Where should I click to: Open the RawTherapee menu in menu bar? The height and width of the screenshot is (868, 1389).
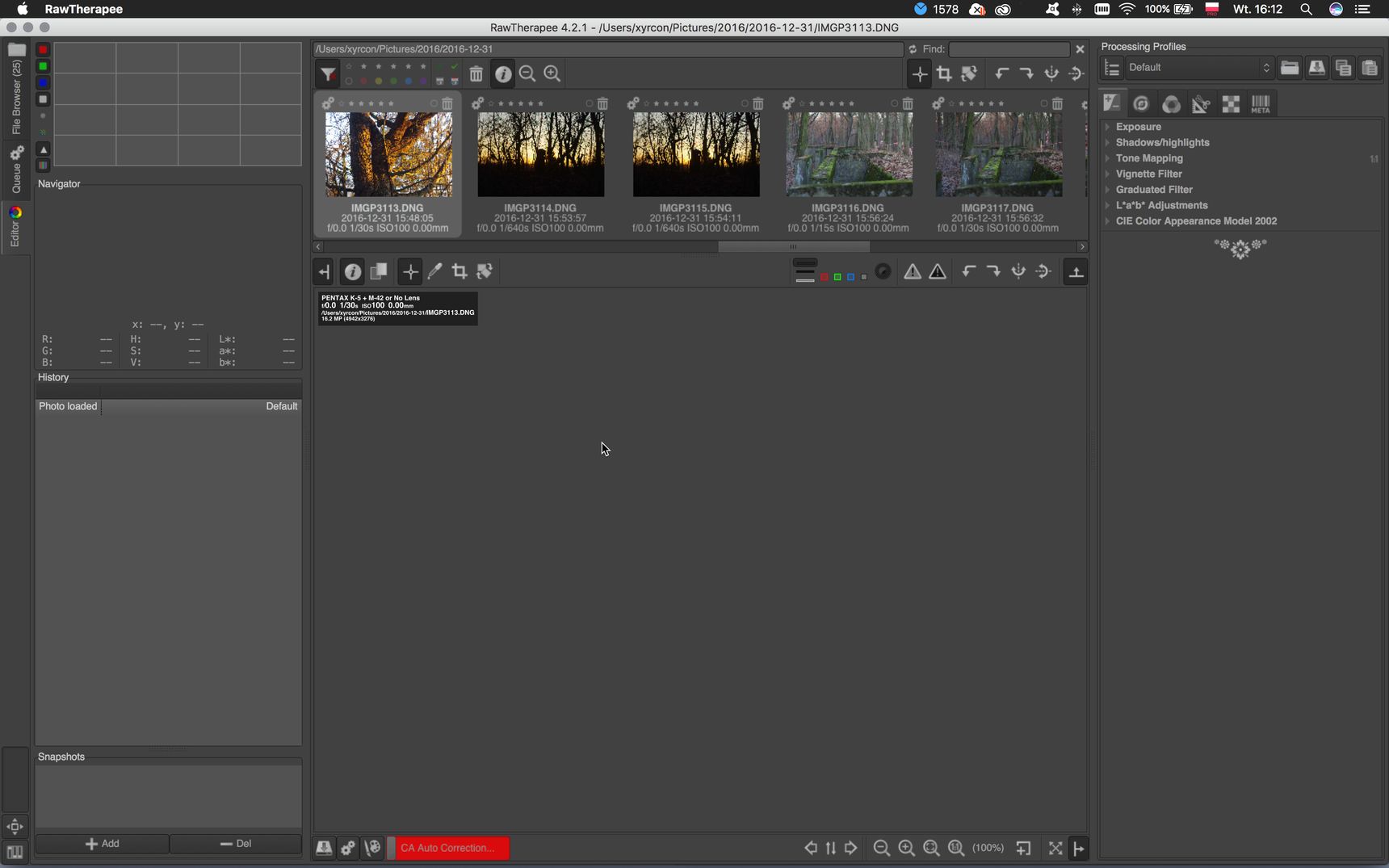pos(84,9)
